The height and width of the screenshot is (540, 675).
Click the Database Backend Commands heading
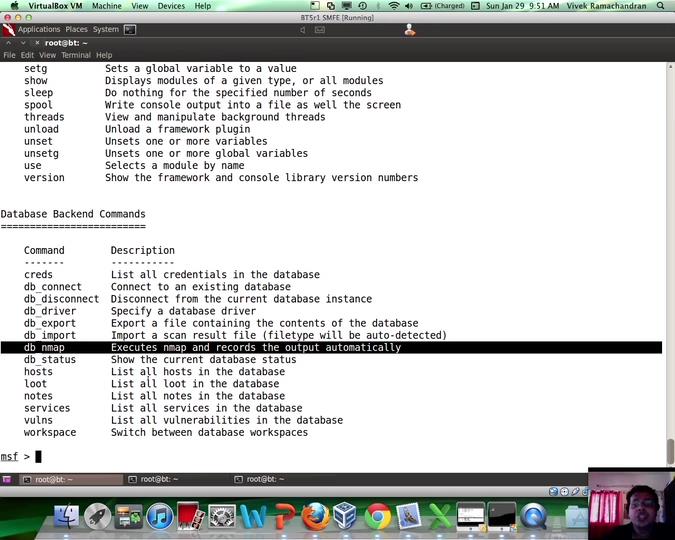click(73, 214)
